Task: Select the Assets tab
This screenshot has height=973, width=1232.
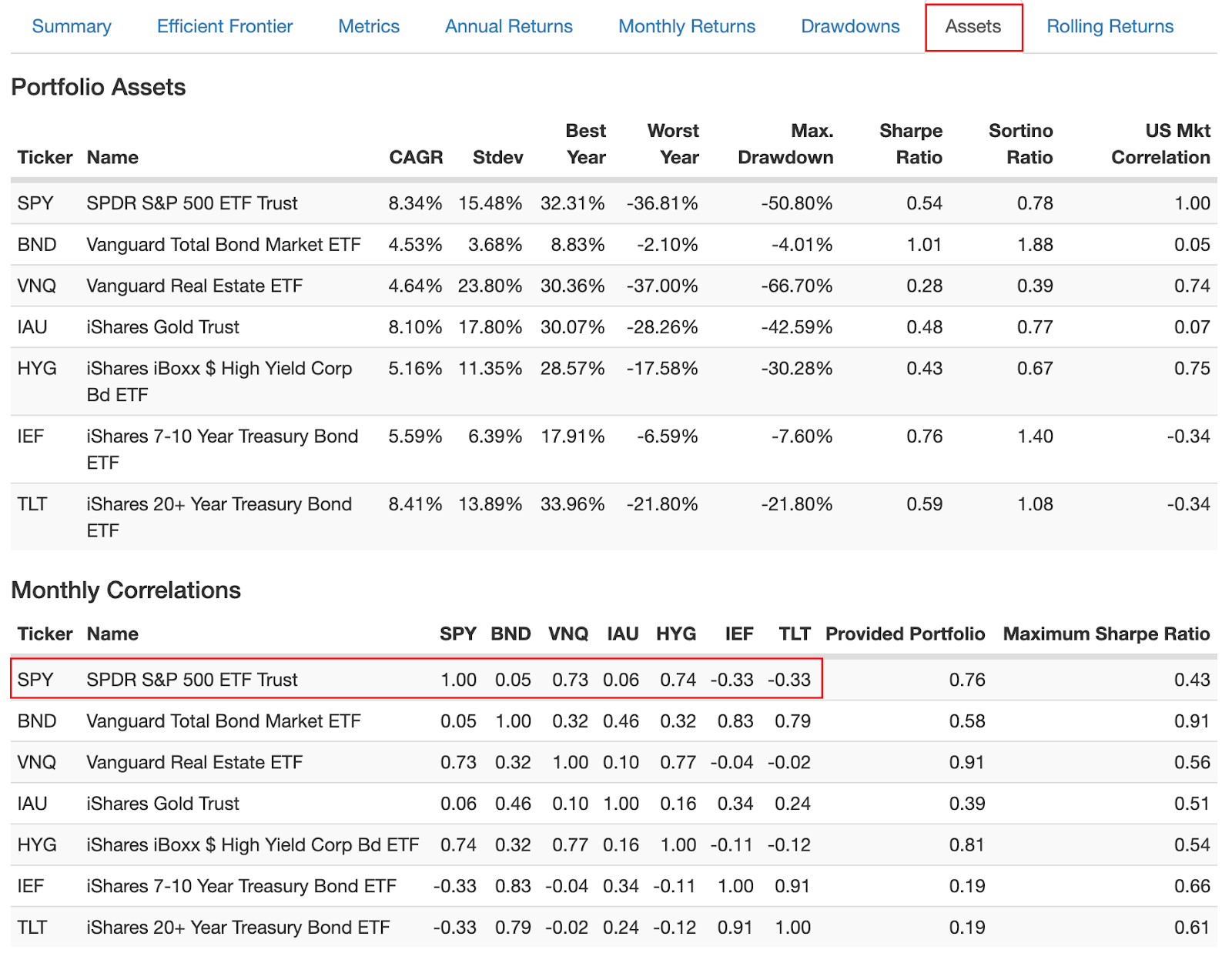Action: click(973, 27)
